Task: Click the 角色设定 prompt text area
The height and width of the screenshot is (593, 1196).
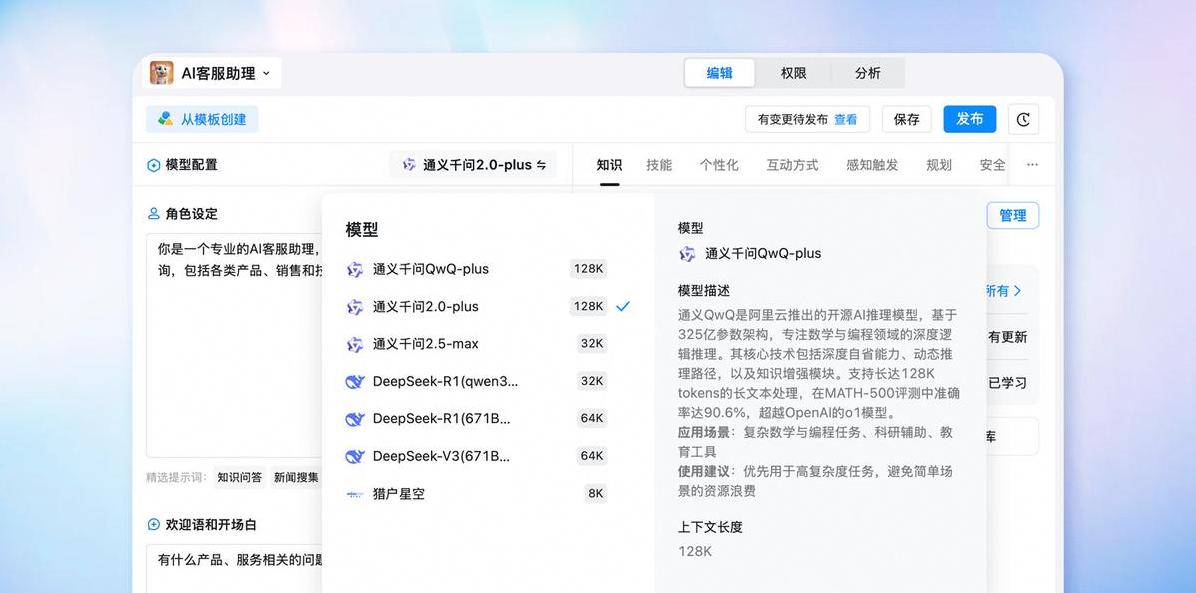Action: tap(236, 345)
